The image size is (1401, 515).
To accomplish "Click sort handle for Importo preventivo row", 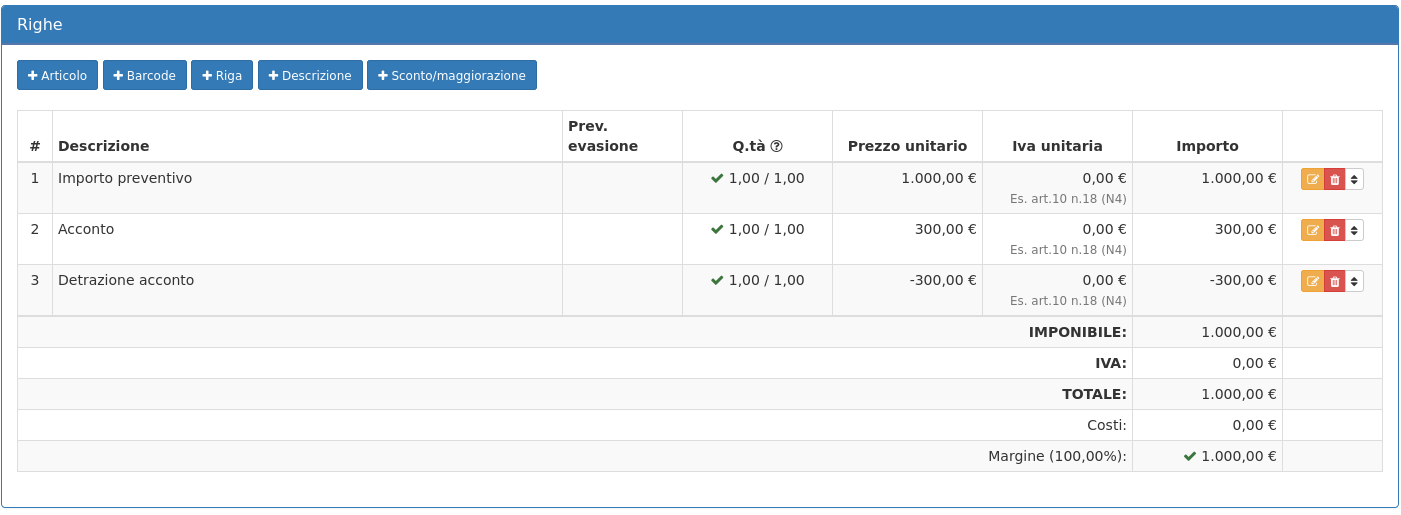I will coord(1354,179).
